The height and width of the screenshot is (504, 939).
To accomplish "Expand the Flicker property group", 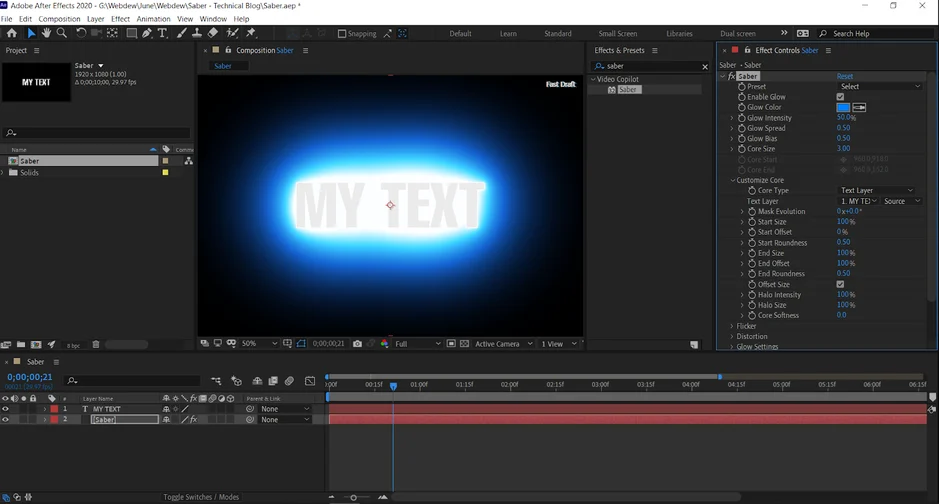I will click(732, 326).
